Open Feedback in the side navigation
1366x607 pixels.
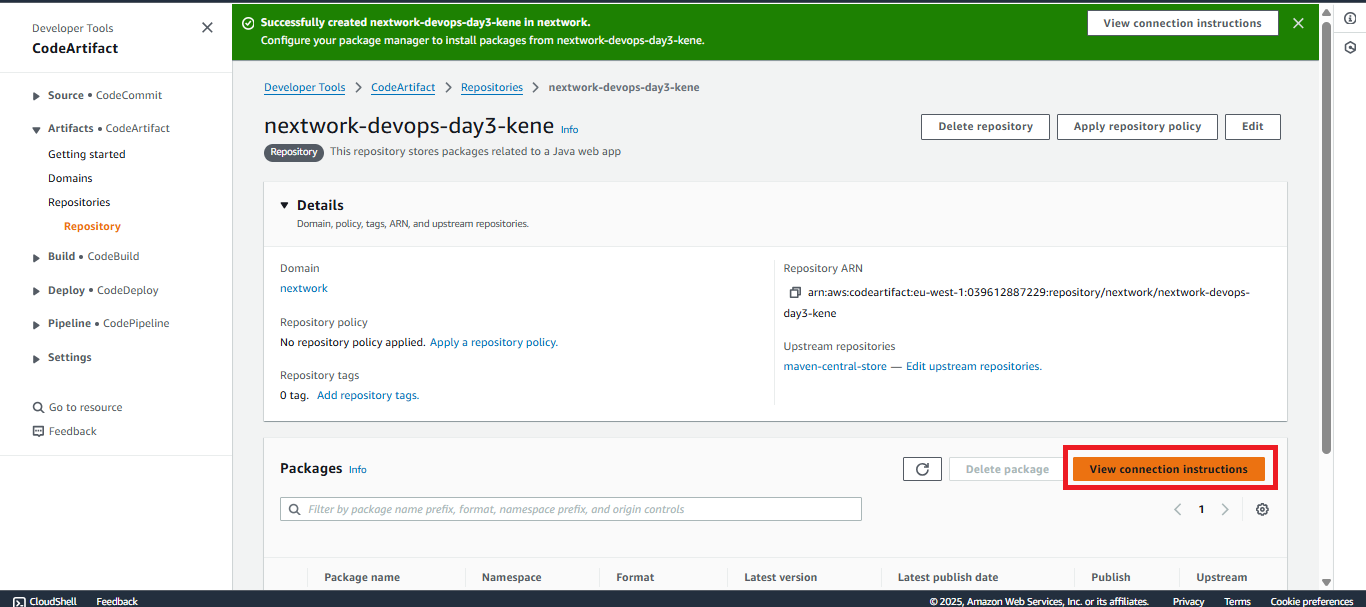coord(65,431)
